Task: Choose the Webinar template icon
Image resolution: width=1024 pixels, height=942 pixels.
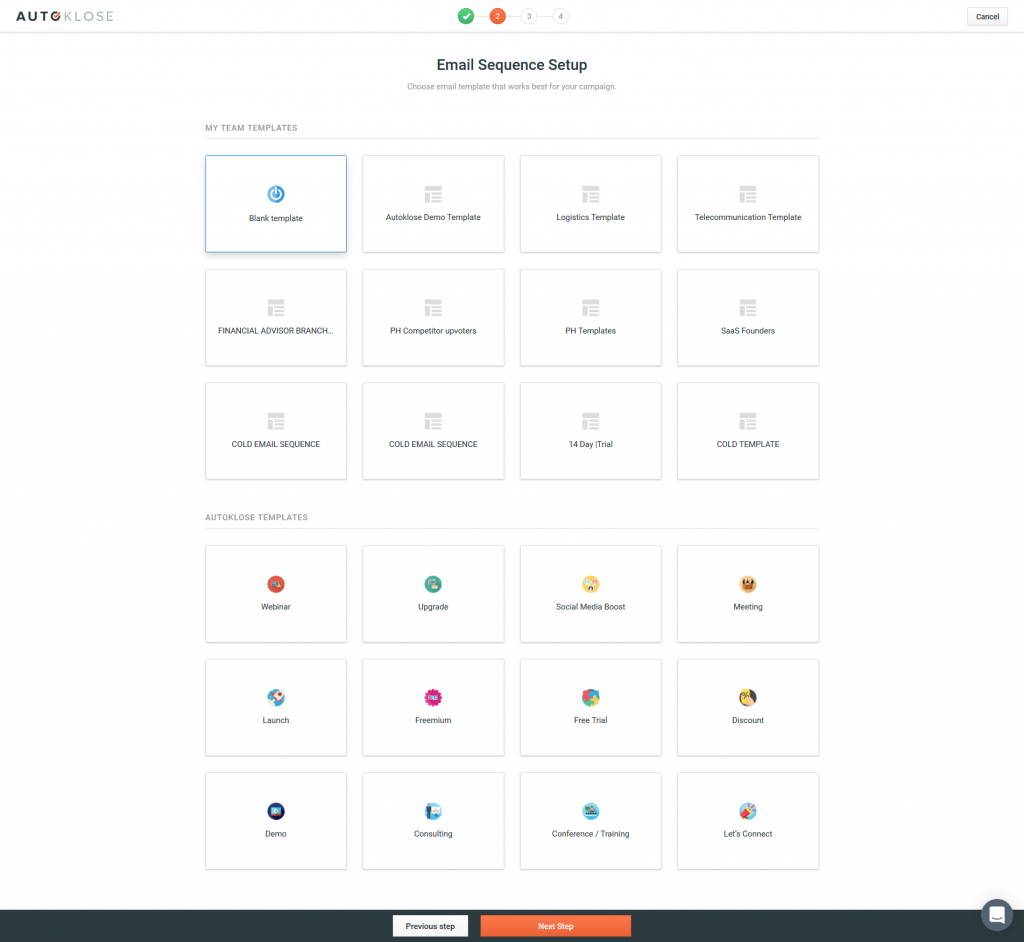Action: [276, 584]
